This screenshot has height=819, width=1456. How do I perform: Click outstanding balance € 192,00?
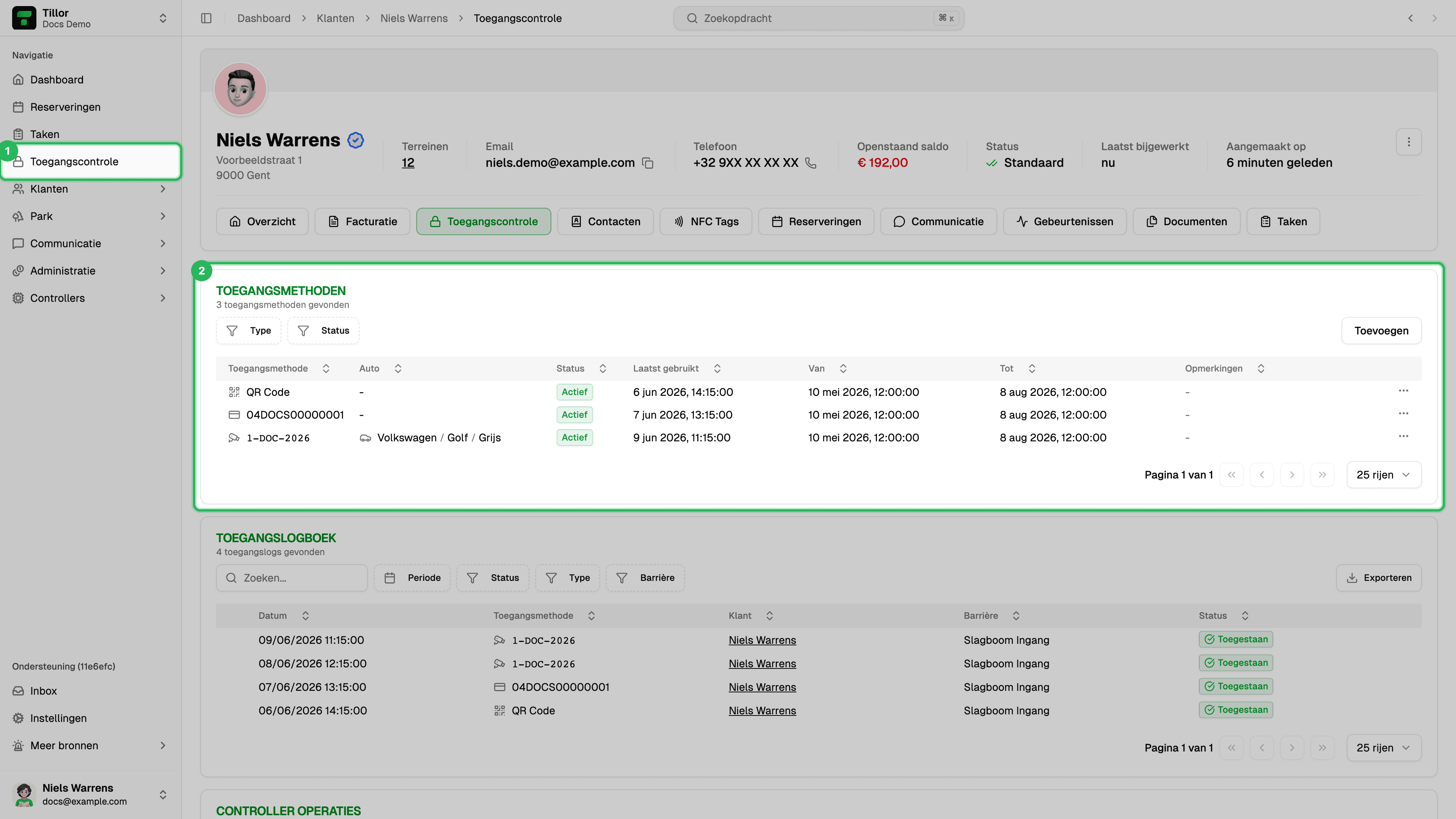pos(882,163)
